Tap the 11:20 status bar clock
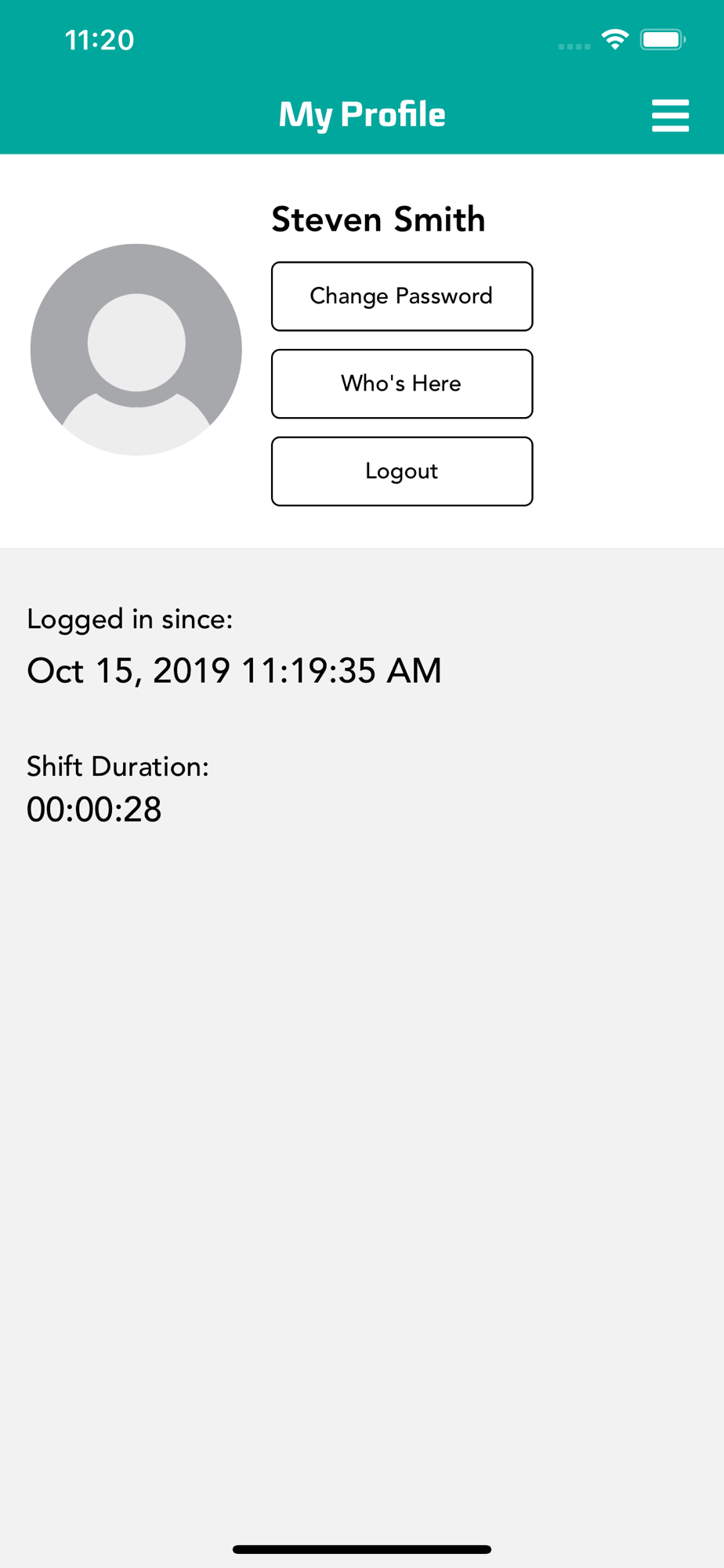Viewport: 724px width, 1568px height. [100, 40]
